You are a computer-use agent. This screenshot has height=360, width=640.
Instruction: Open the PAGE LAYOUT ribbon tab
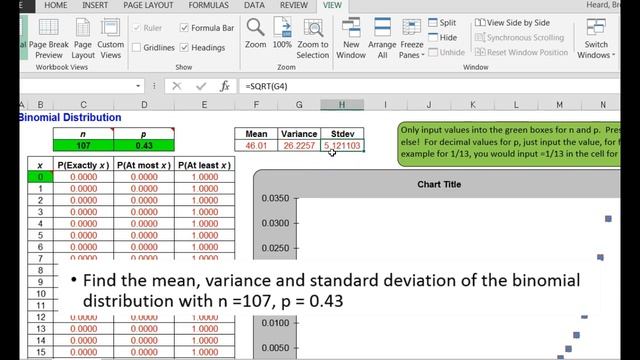pyautogui.click(x=148, y=5)
